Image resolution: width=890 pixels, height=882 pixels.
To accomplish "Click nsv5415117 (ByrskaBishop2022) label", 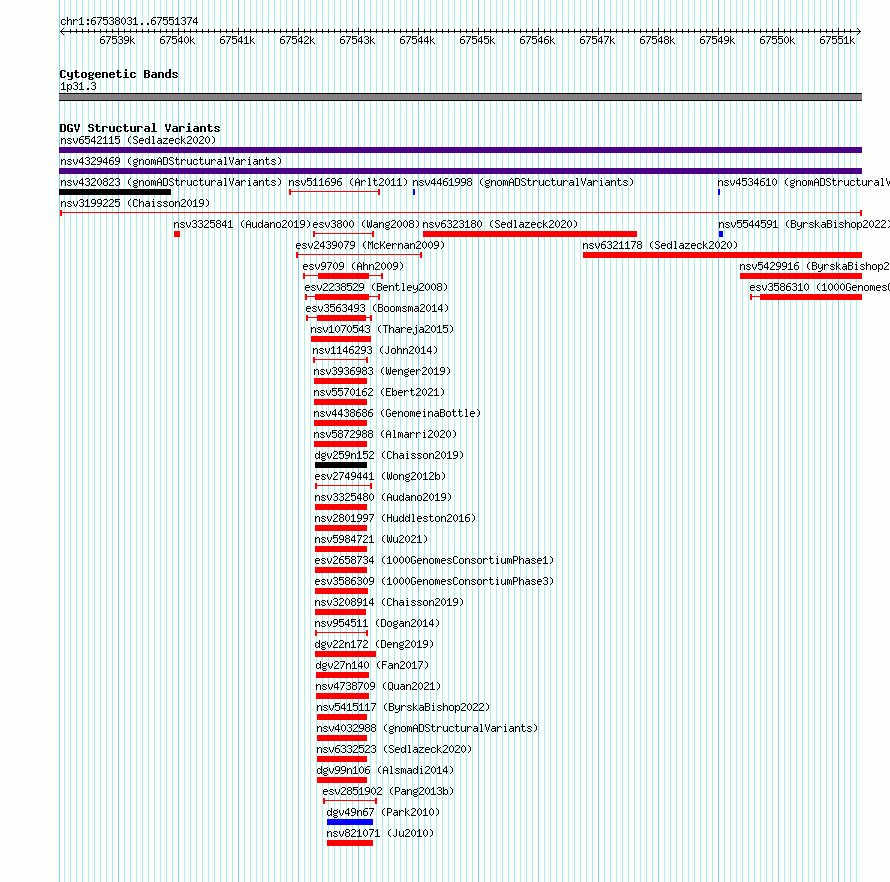I will tap(403, 707).
